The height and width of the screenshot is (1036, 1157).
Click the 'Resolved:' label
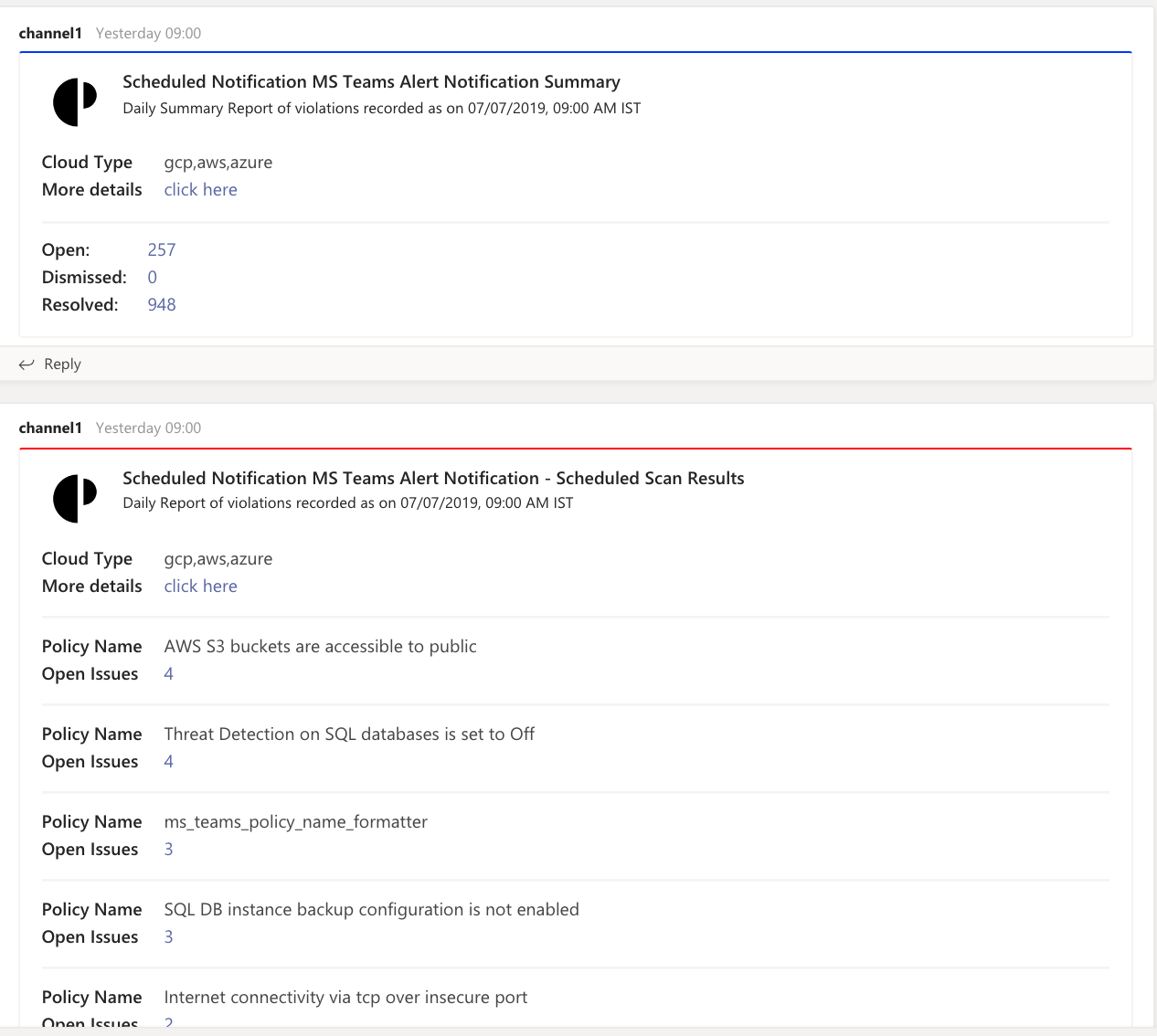point(80,304)
